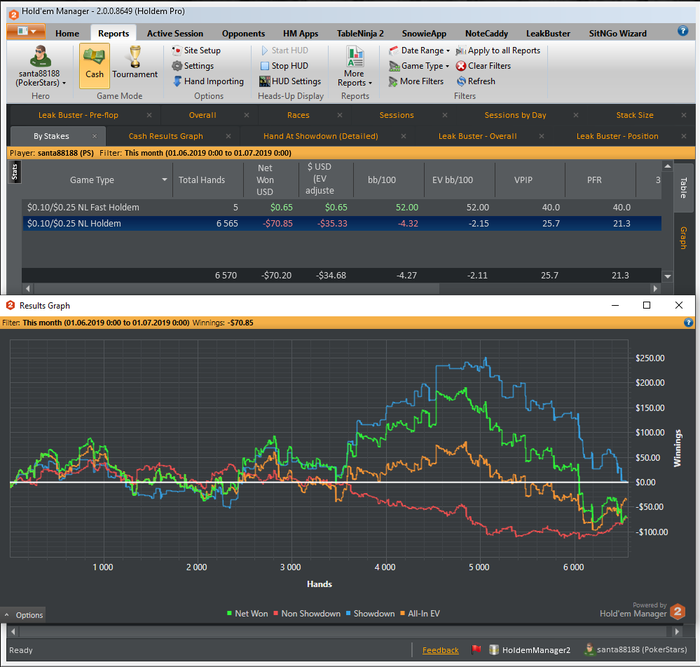Image resolution: width=700 pixels, height=667 pixels.
Task: Select the $0.10/$0.25 NL Holdem row
Action: coord(342,223)
